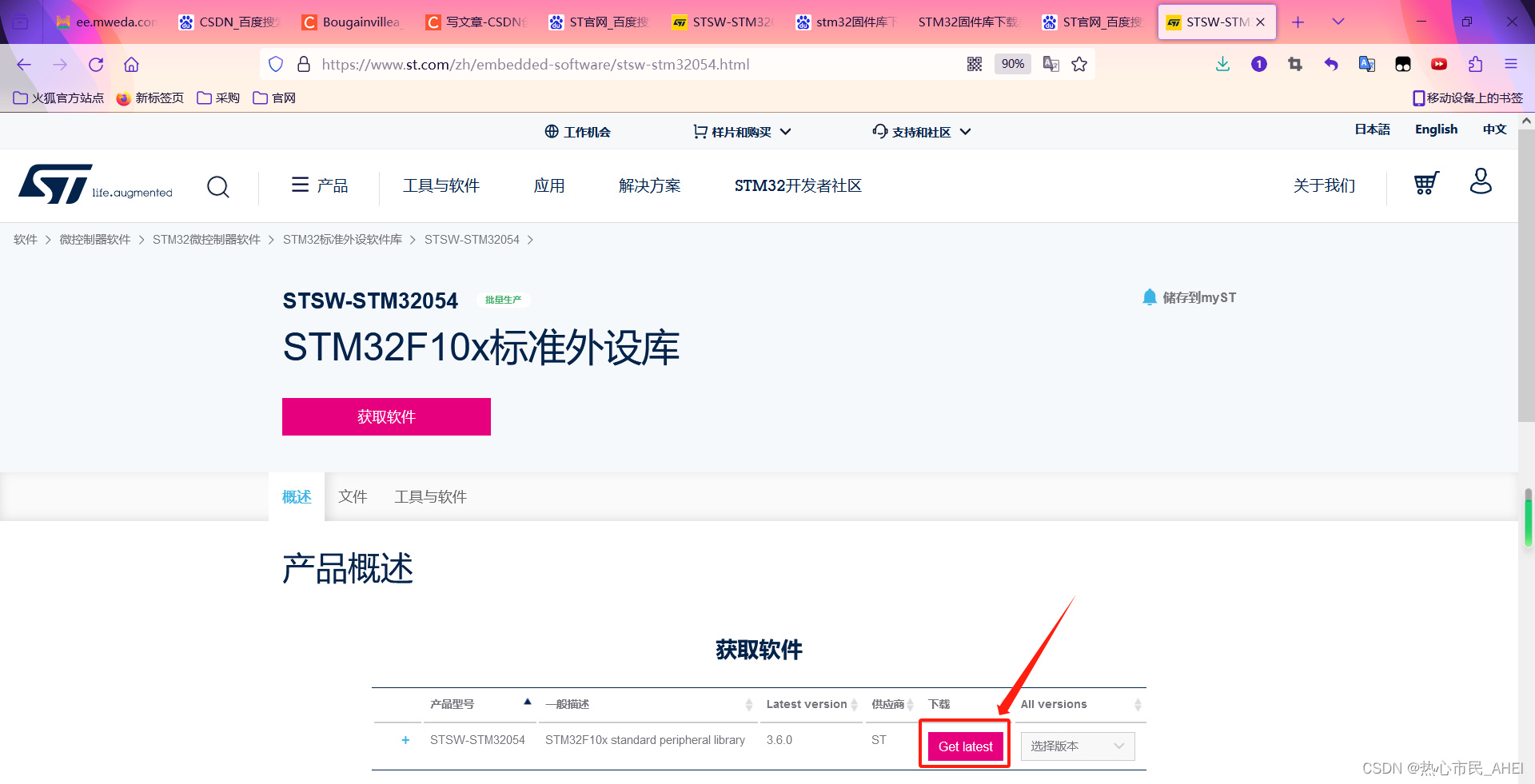Open the extensions puzzle menu
1535x784 pixels.
[1475, 65]
